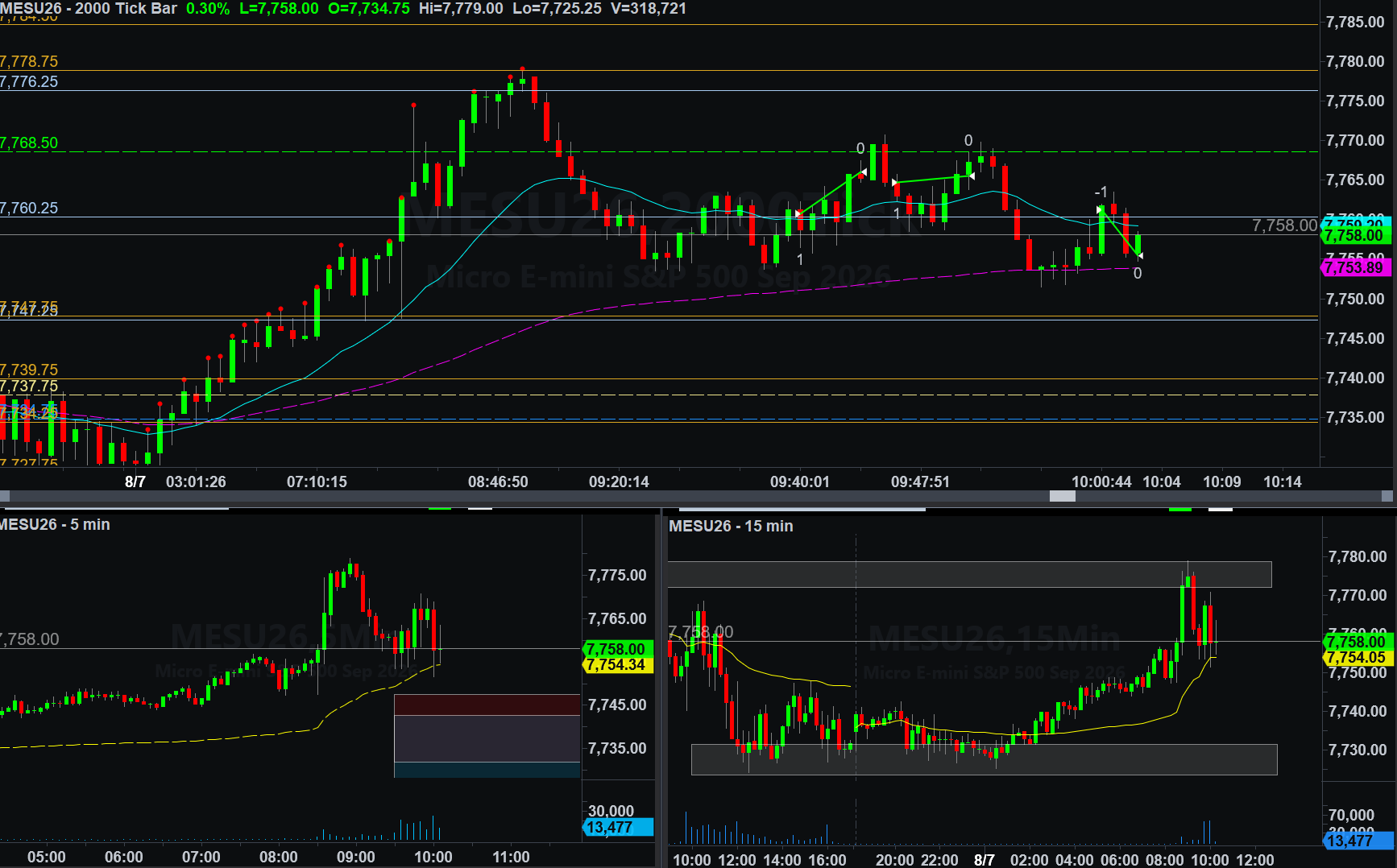Select the 7,739.75 level label on tick chart
Viewport: 1397px width, 868px height.
click(29, 370)
